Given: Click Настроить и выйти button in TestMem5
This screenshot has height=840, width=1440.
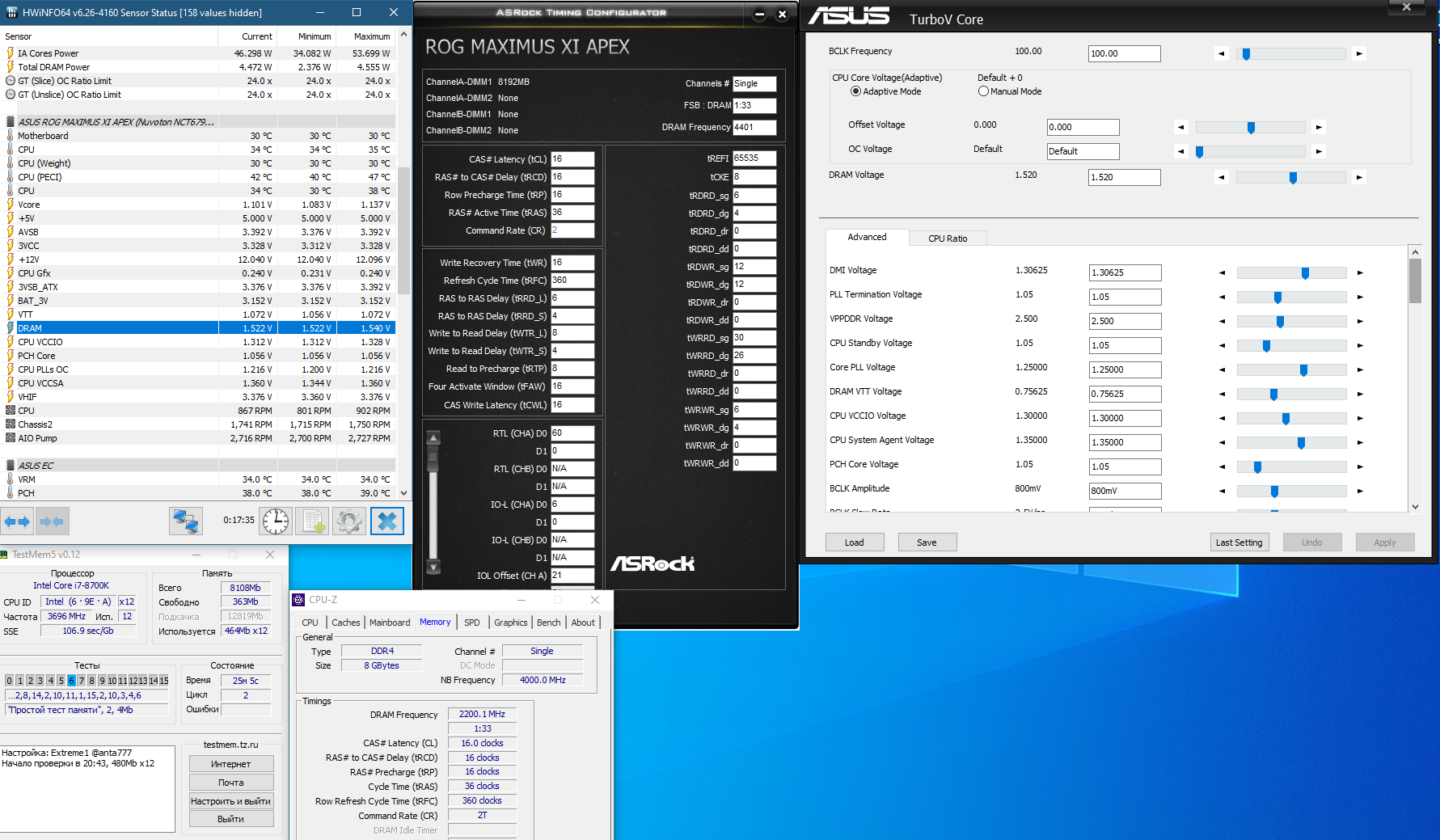Looking at the screenshot, I should pyautogui.click(x=231, y=801).
